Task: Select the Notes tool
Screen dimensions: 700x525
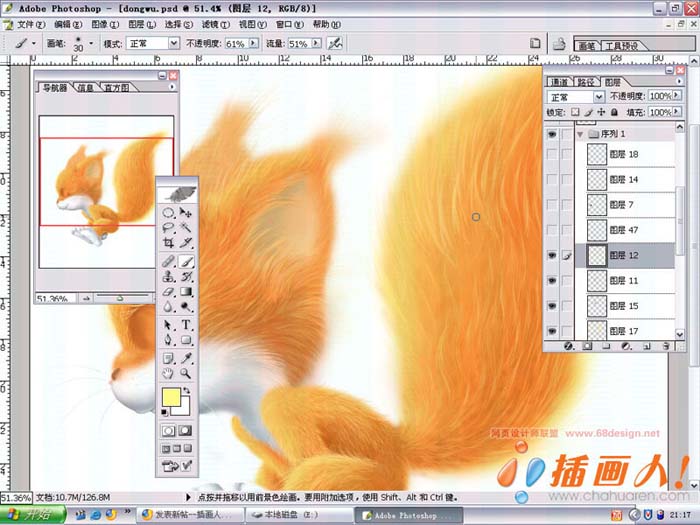Action: tap(168, 358)
